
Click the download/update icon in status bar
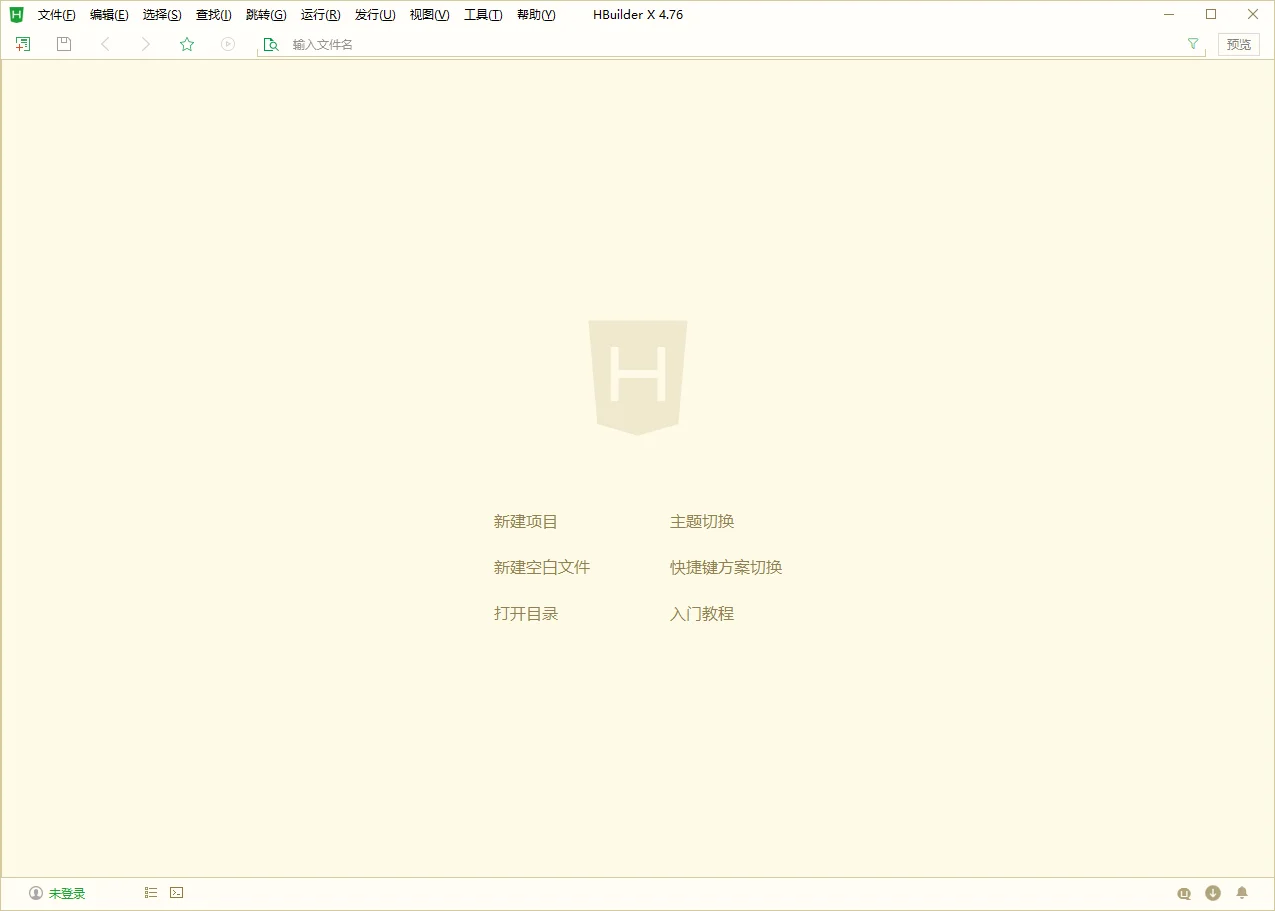point(1213,892)
